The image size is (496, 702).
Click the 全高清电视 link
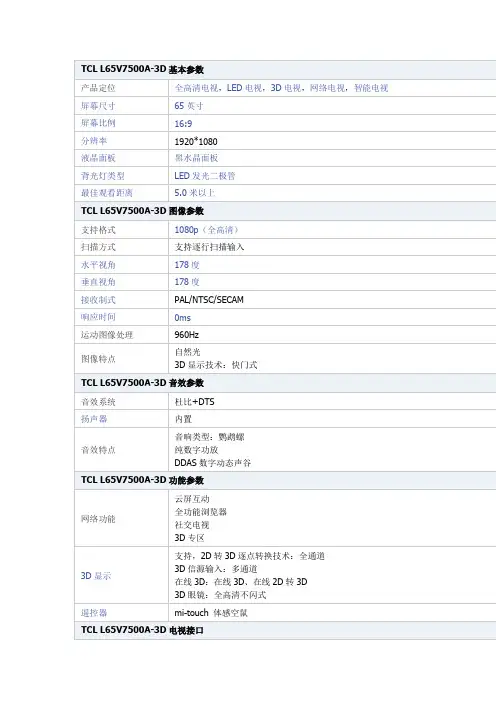tap(196, 88)
